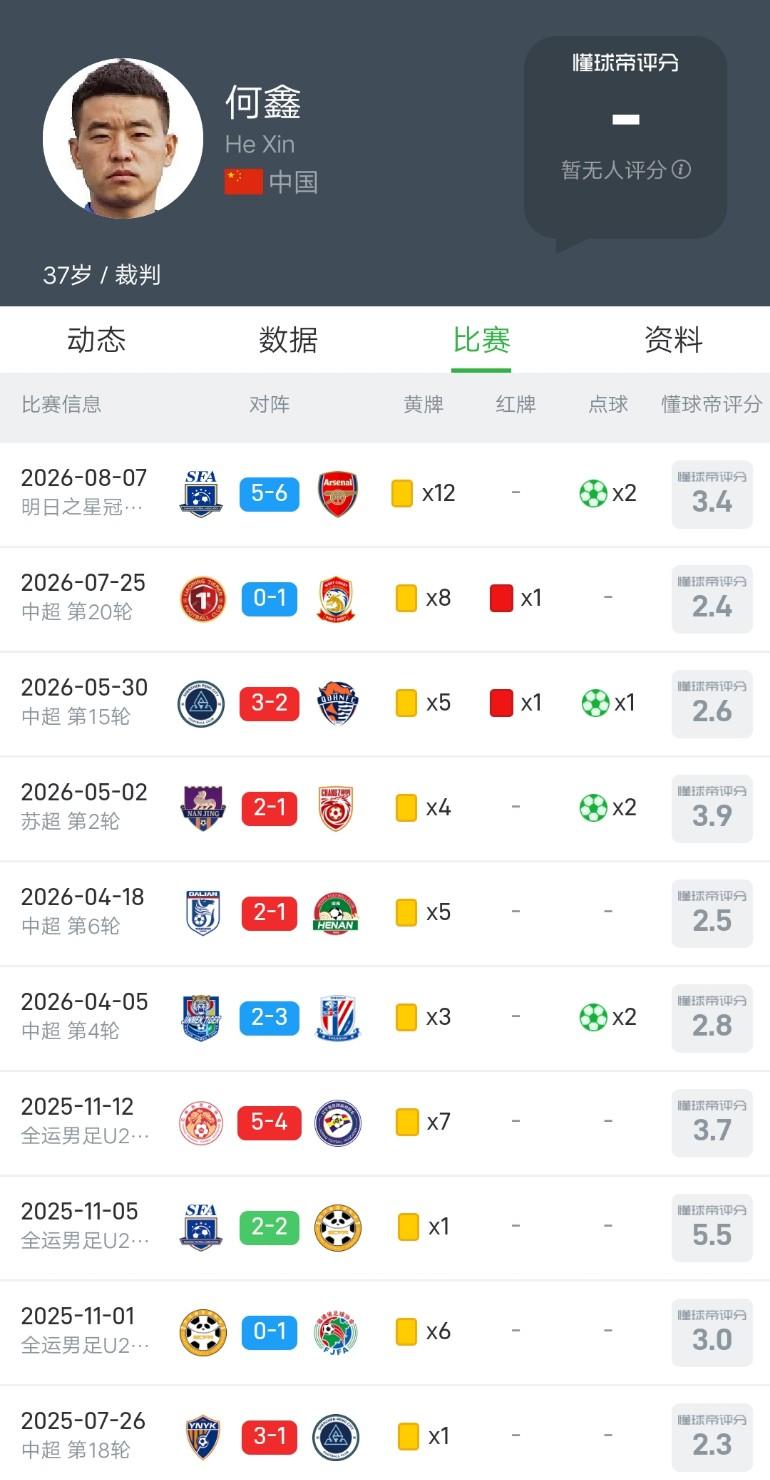Viewport: 770px width, 1480px height.
Task: Open the Henan team logo
Action: click(x=336, y=913)
